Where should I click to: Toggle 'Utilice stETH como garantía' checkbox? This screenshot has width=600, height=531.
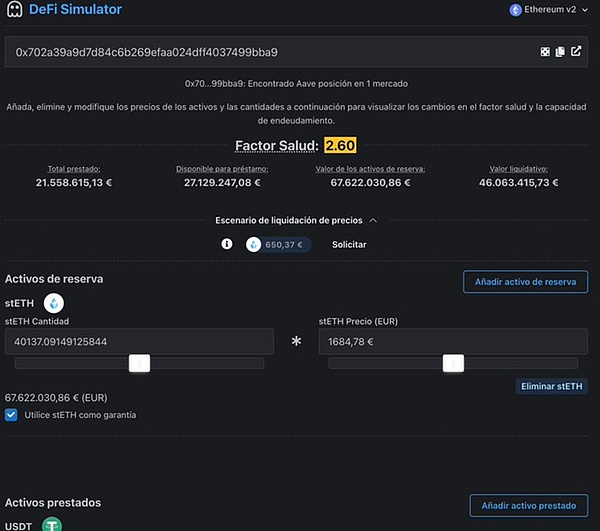pos(12,414)
